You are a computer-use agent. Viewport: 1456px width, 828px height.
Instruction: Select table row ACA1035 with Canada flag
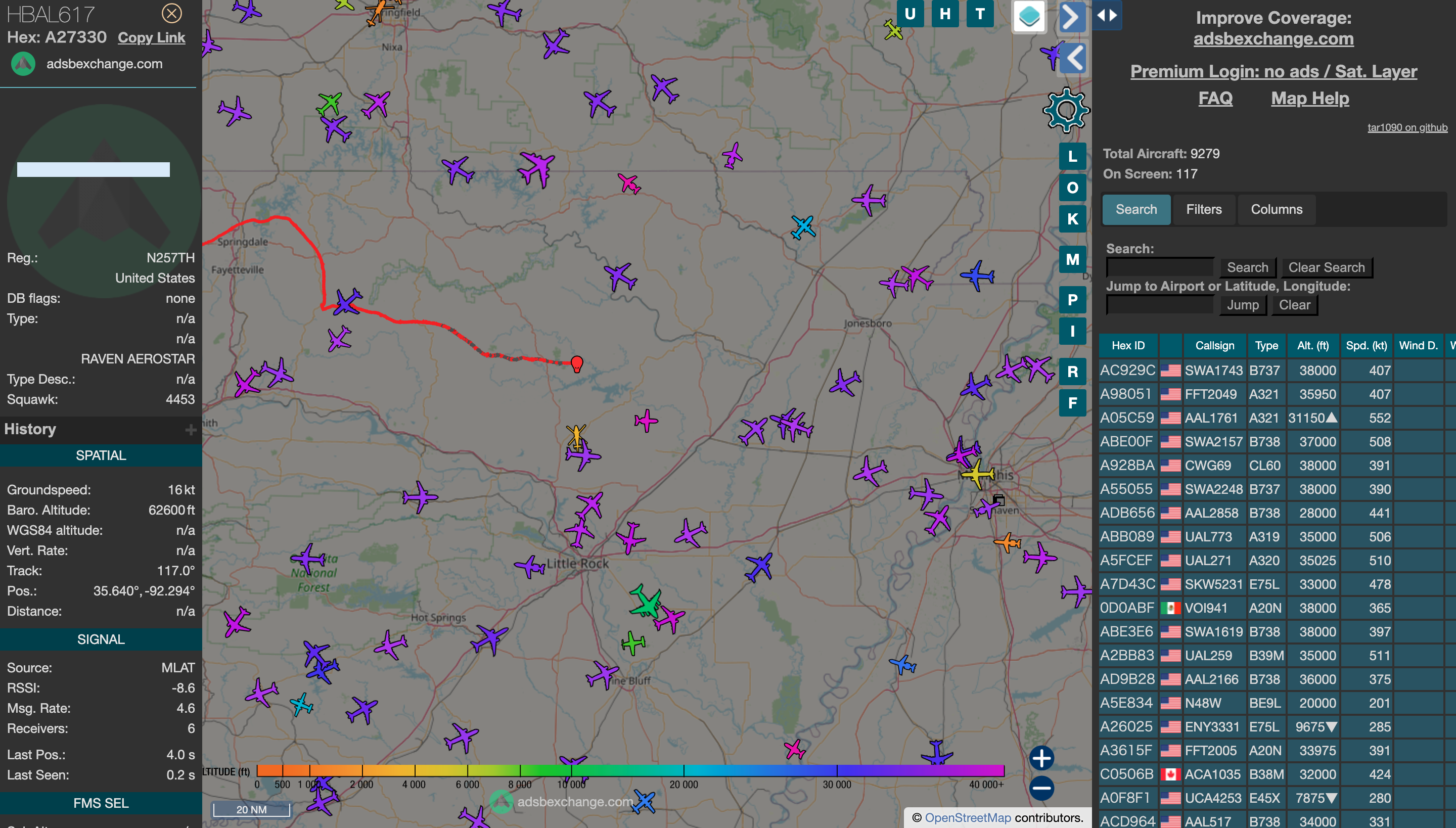click(1277, 774)
